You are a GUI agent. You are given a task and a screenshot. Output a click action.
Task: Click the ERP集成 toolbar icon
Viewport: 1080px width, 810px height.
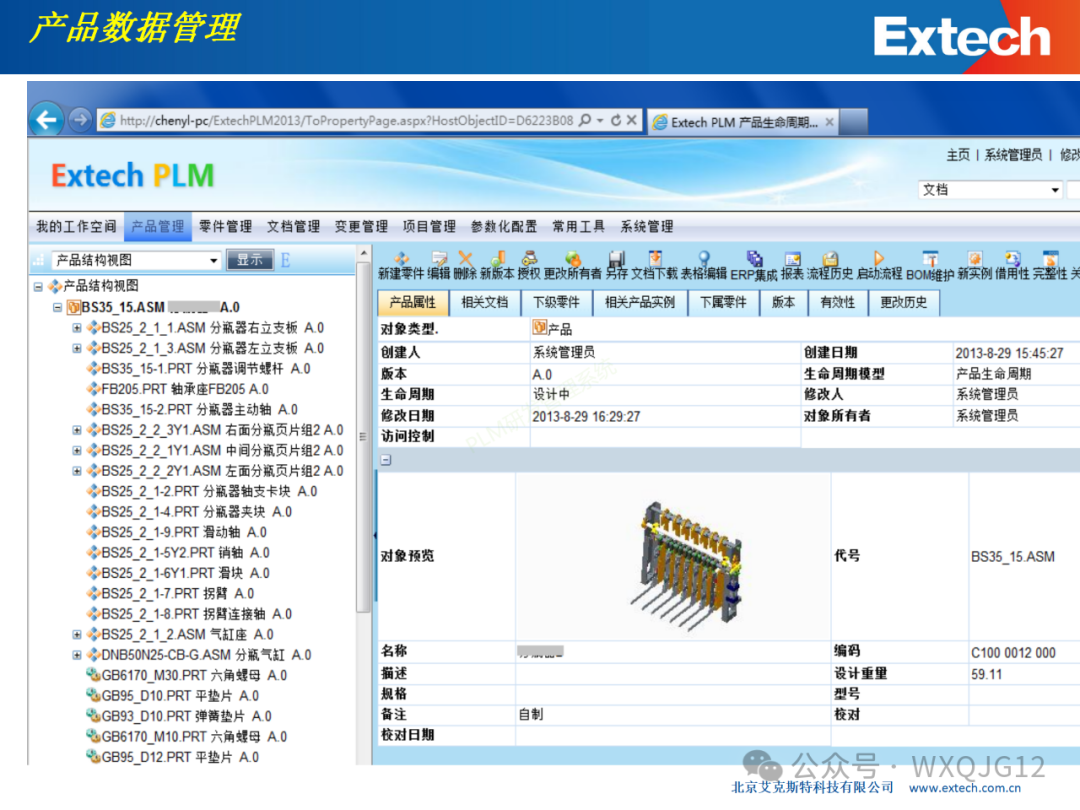tap(754, 259)
